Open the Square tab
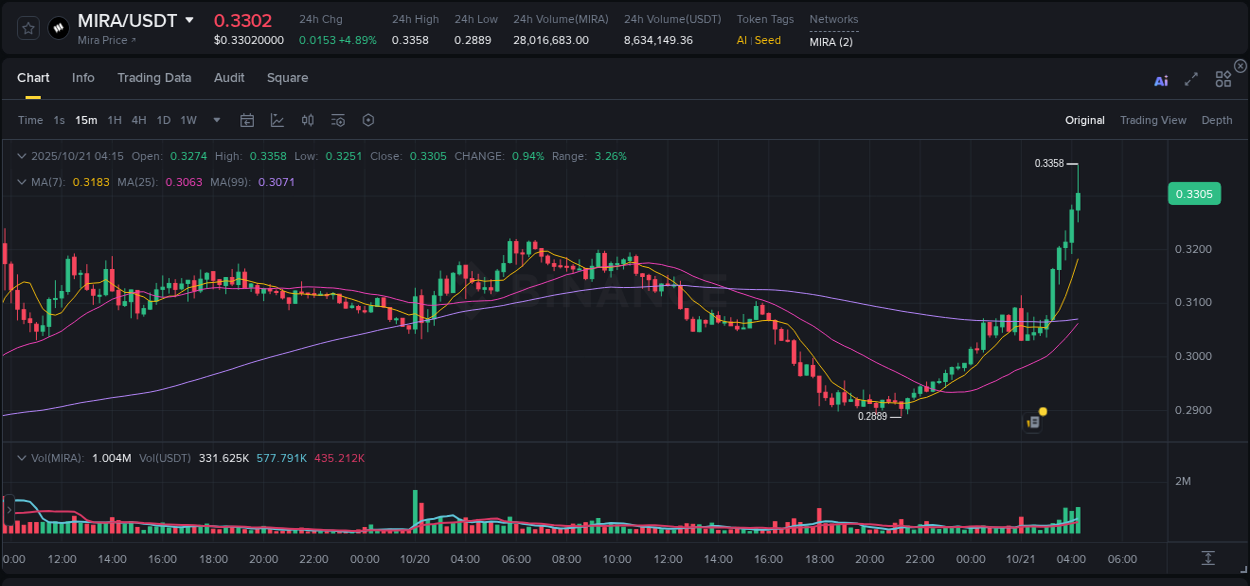The height and width of the screenshot is (586, 1250). 287,77
